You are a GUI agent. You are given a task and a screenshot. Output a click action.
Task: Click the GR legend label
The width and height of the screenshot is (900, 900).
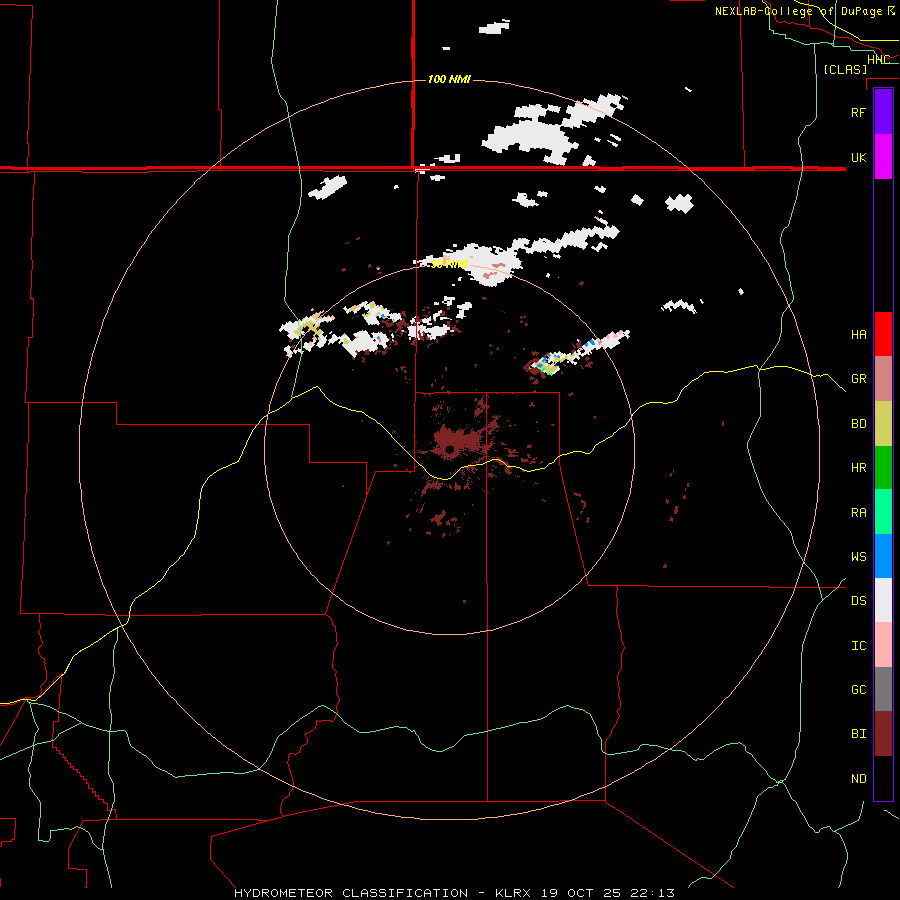point(858,379)
